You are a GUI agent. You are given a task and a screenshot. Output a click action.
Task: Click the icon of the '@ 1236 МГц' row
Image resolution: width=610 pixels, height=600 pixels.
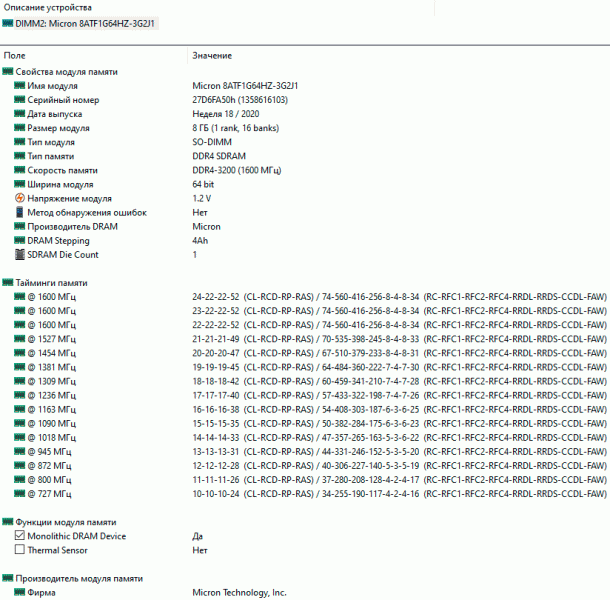(x=19, y=395)
